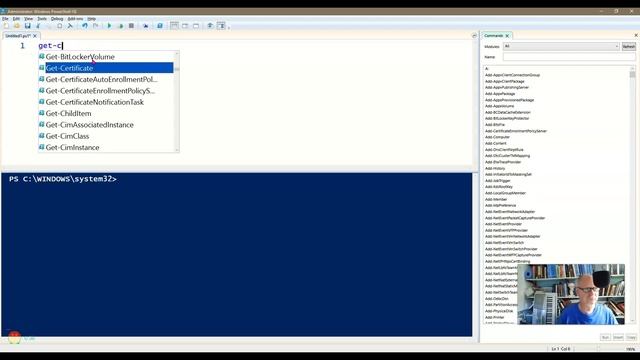Image resolution: width=640 pixels, height=360 pixels.
Task: Open the Edit menu
Action: [16, 19]
